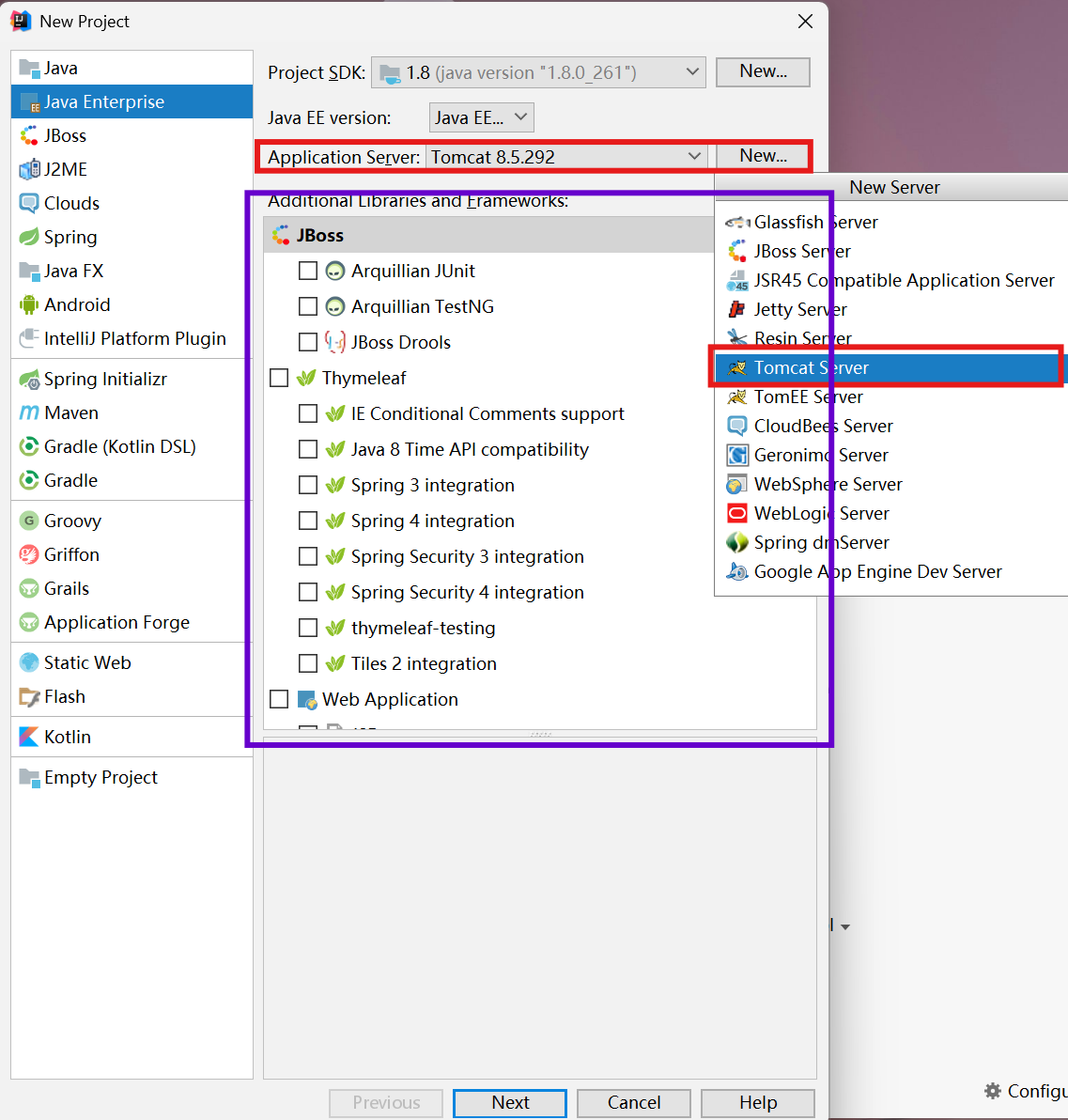The image size is (1068, 1120).
Task: Click New button next to Application Server
Action: (x=763, y=156)
